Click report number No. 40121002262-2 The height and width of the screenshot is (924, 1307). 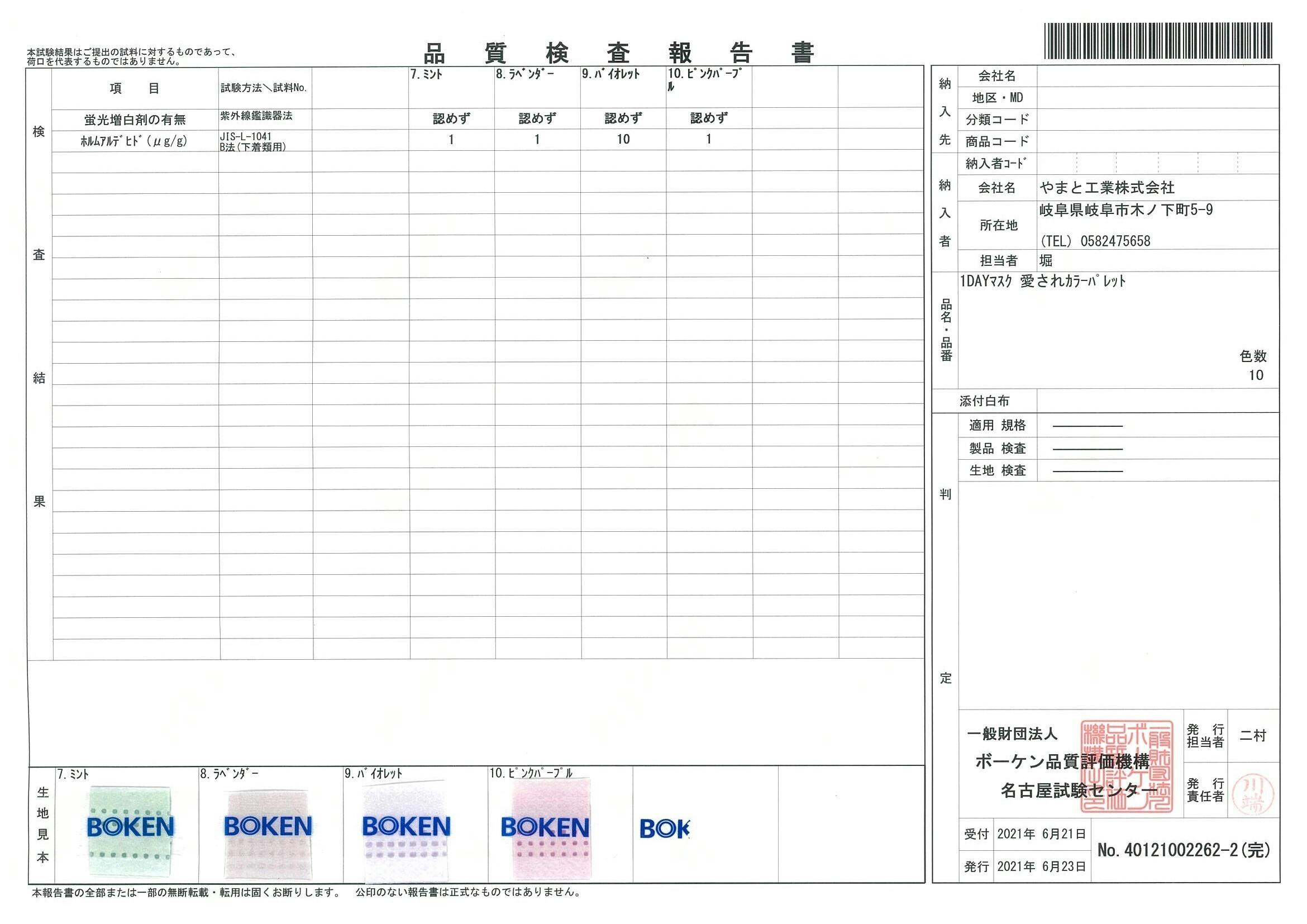tap(1184, 850)
